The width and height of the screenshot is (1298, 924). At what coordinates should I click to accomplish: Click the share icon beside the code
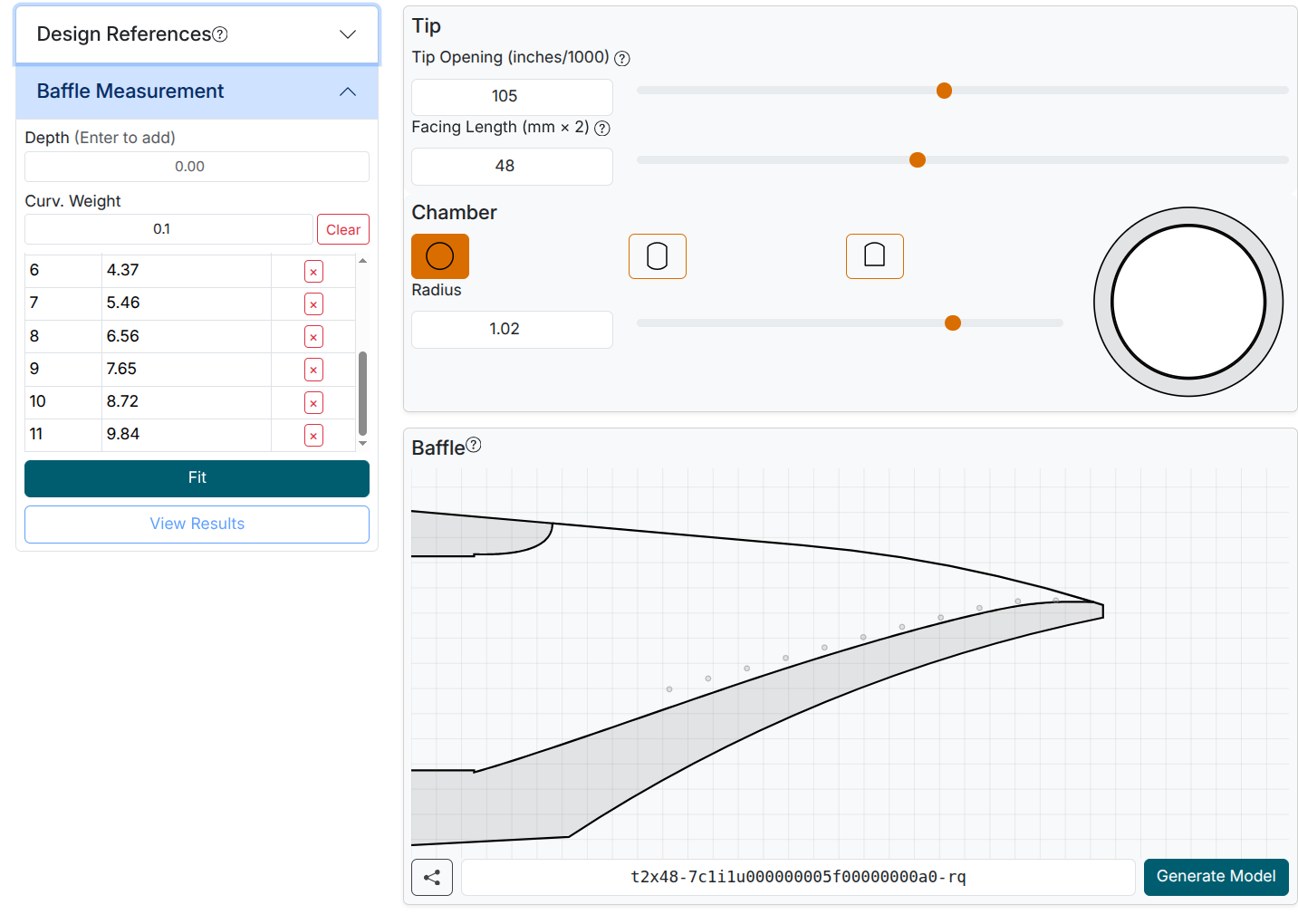(x=432, y=877)
